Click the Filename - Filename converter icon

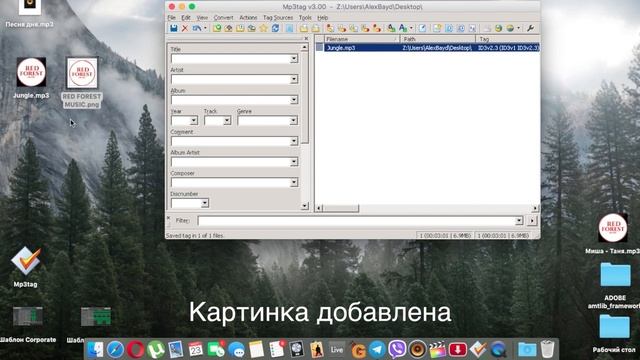353,28
